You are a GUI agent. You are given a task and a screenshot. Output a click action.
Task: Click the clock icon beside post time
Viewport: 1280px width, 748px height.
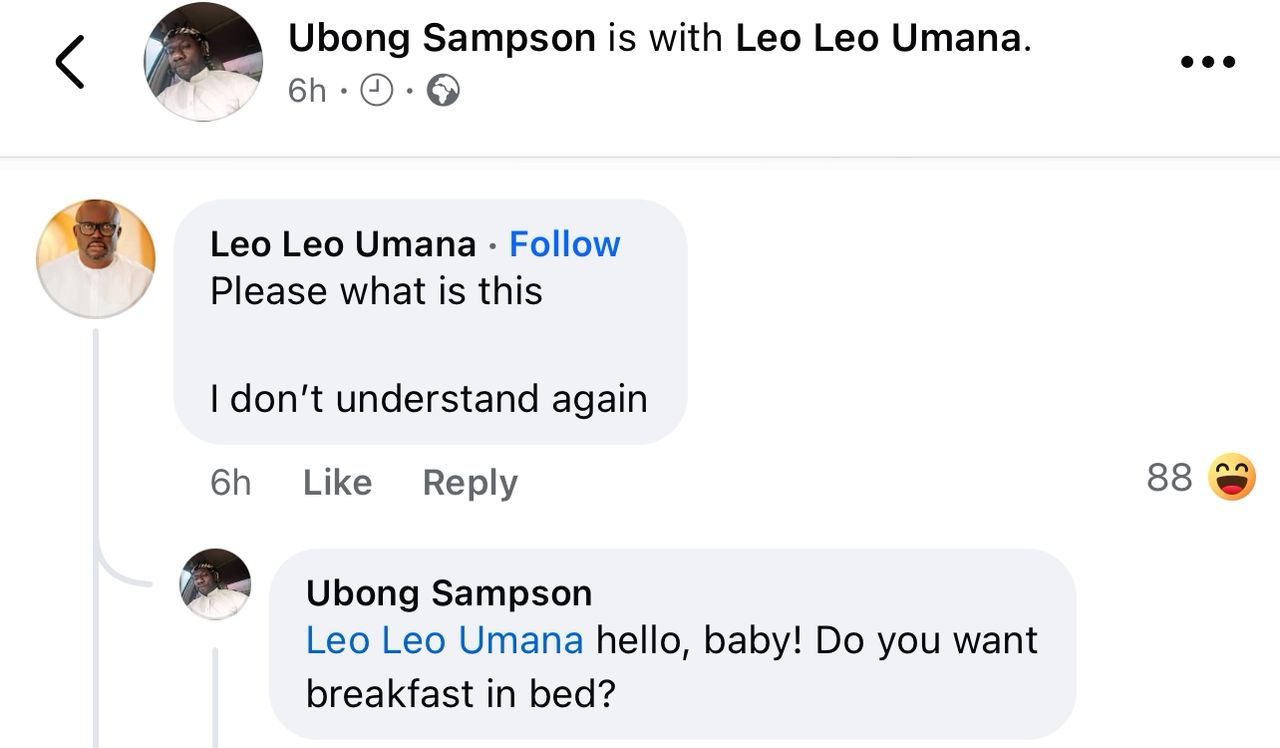click(x=376, y=92)
